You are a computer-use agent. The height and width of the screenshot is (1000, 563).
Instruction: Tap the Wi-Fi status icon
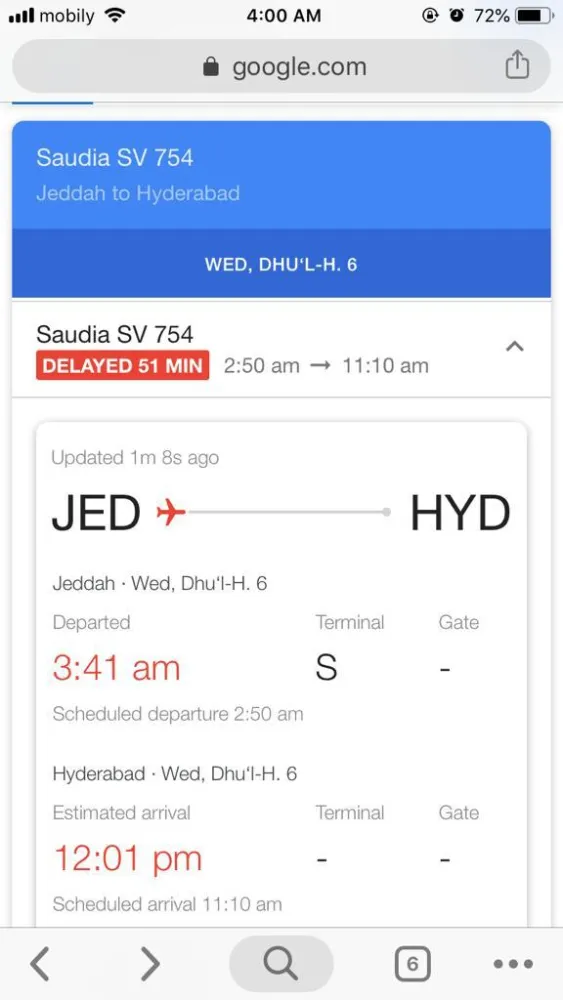pos(114,15)
